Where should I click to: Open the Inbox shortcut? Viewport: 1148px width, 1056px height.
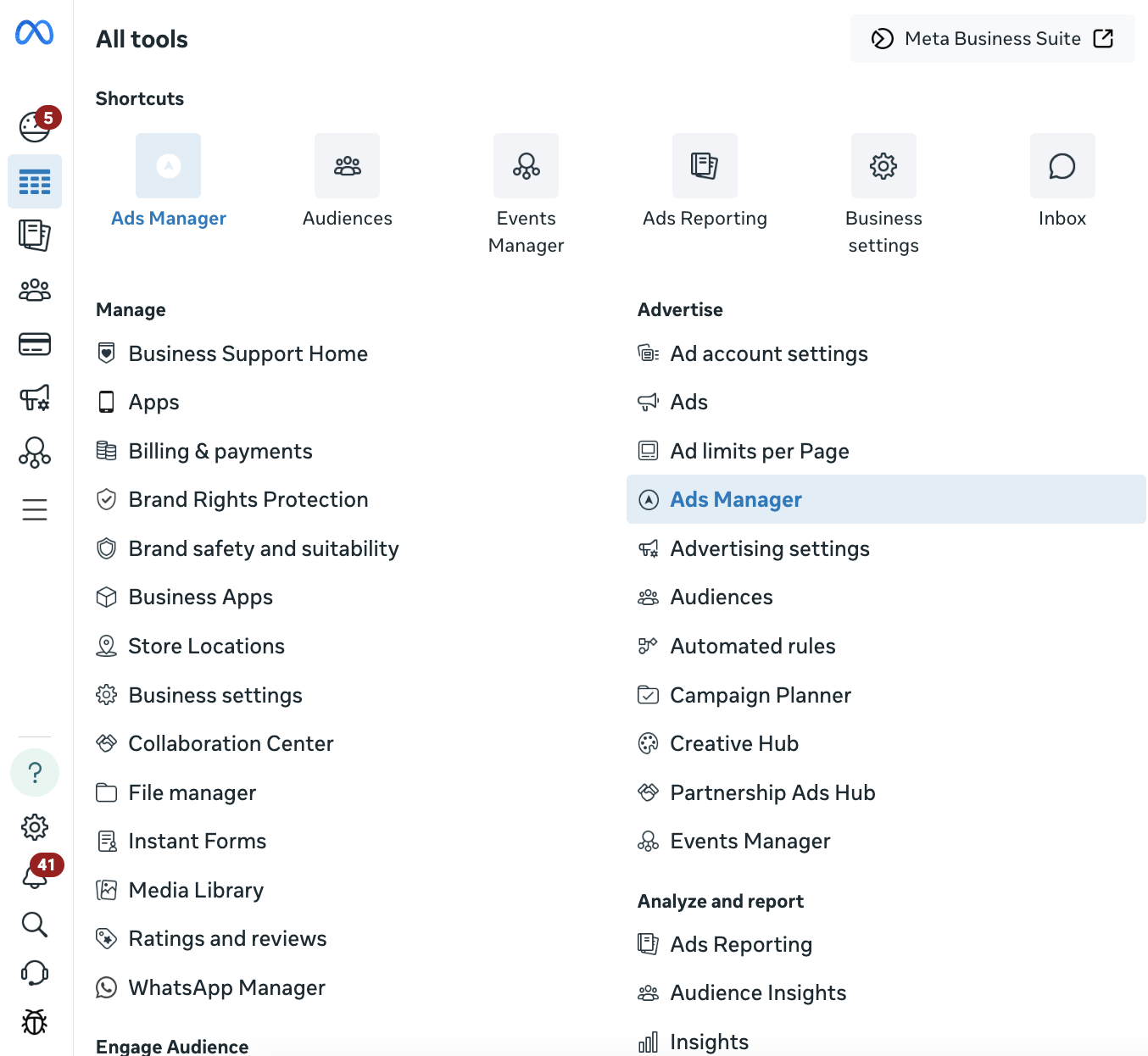pyautogui.click(x=1062, y=166)
